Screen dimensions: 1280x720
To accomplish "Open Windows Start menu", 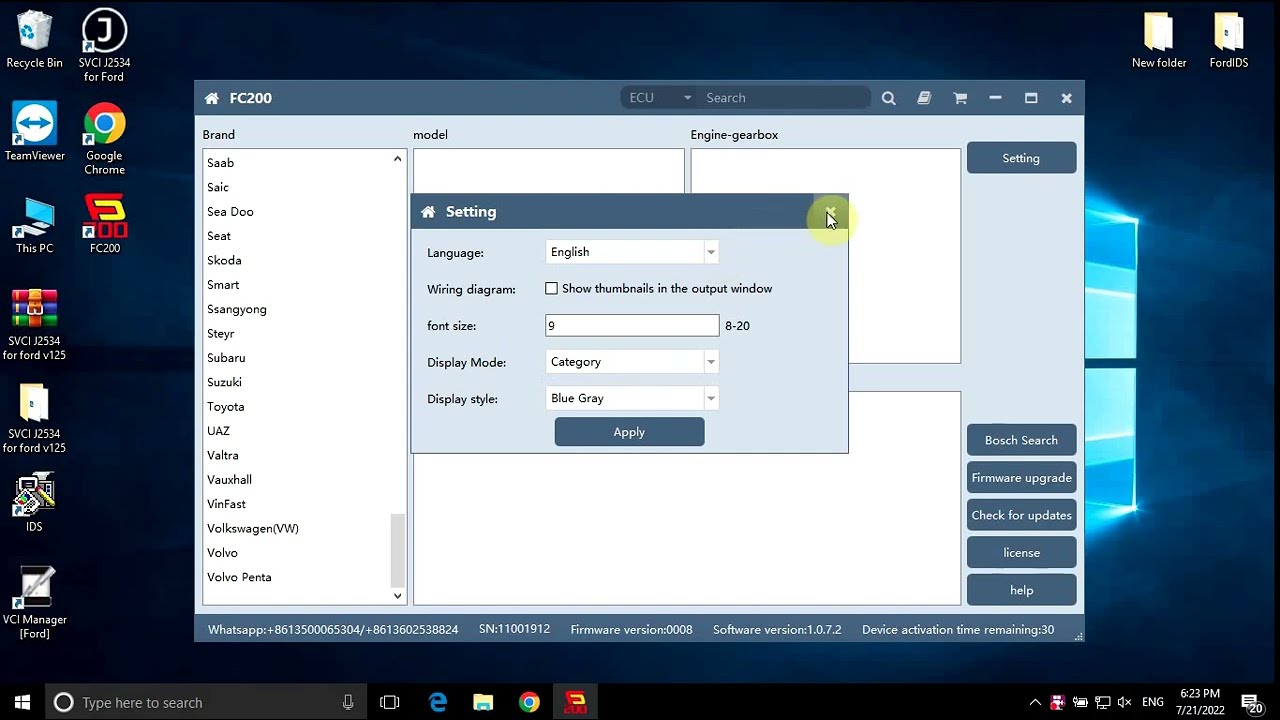I will click(22, 702).
